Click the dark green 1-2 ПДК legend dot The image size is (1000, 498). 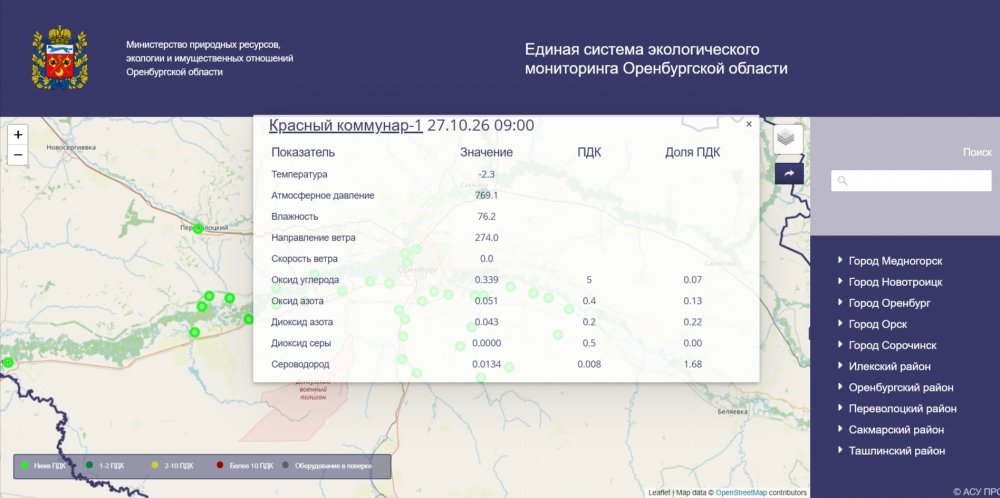(90, 466)
